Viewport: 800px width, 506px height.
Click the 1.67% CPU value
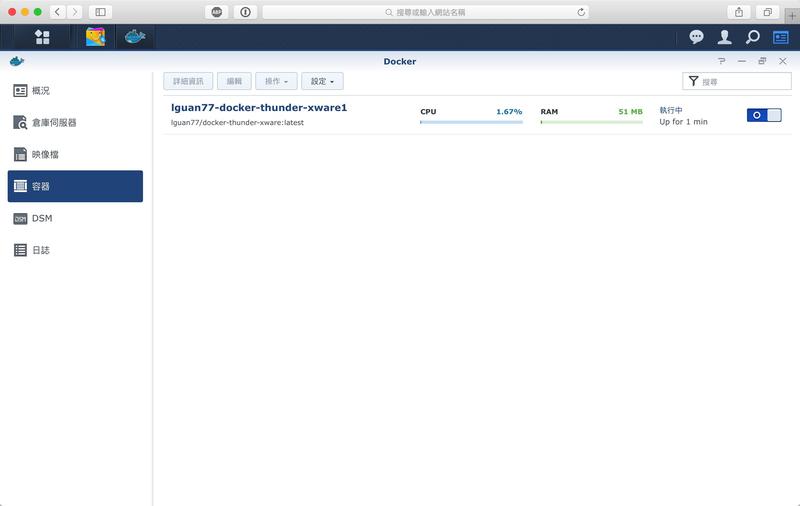point(509,112)
